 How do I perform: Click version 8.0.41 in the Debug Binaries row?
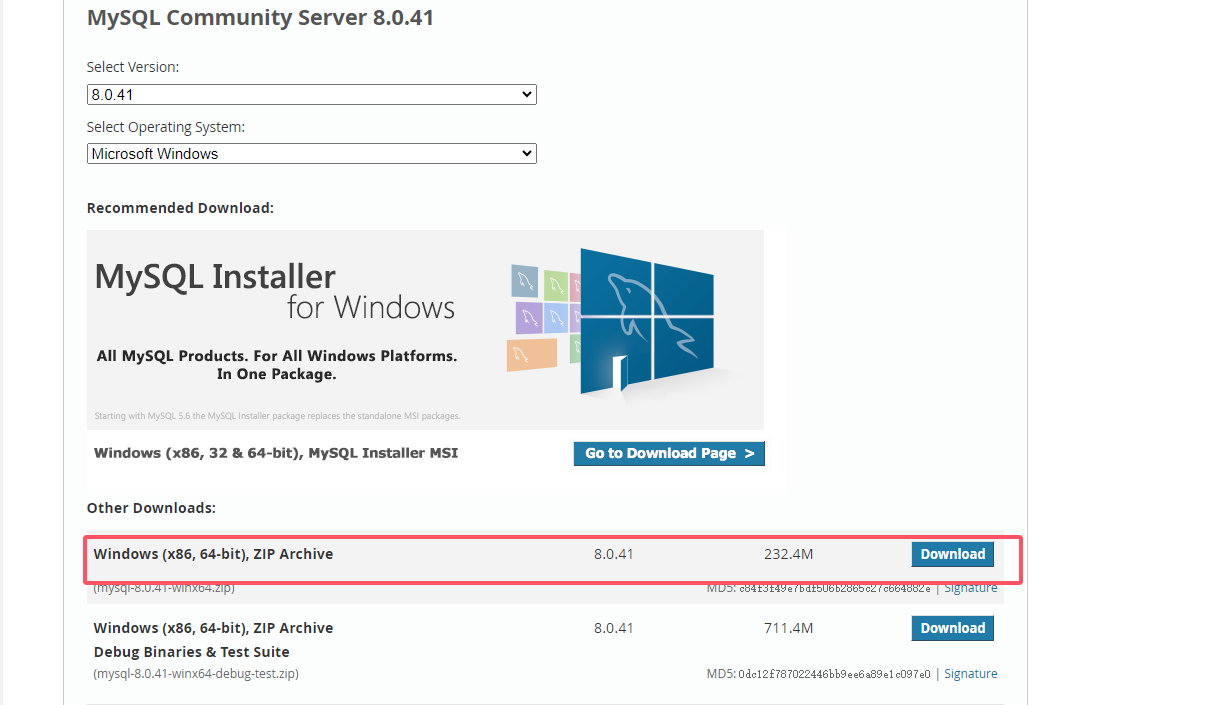click(614, 628)
